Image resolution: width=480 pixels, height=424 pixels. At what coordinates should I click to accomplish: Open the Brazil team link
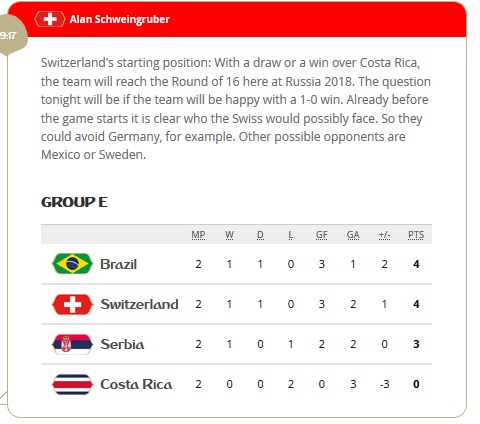[x=119, y=264]
